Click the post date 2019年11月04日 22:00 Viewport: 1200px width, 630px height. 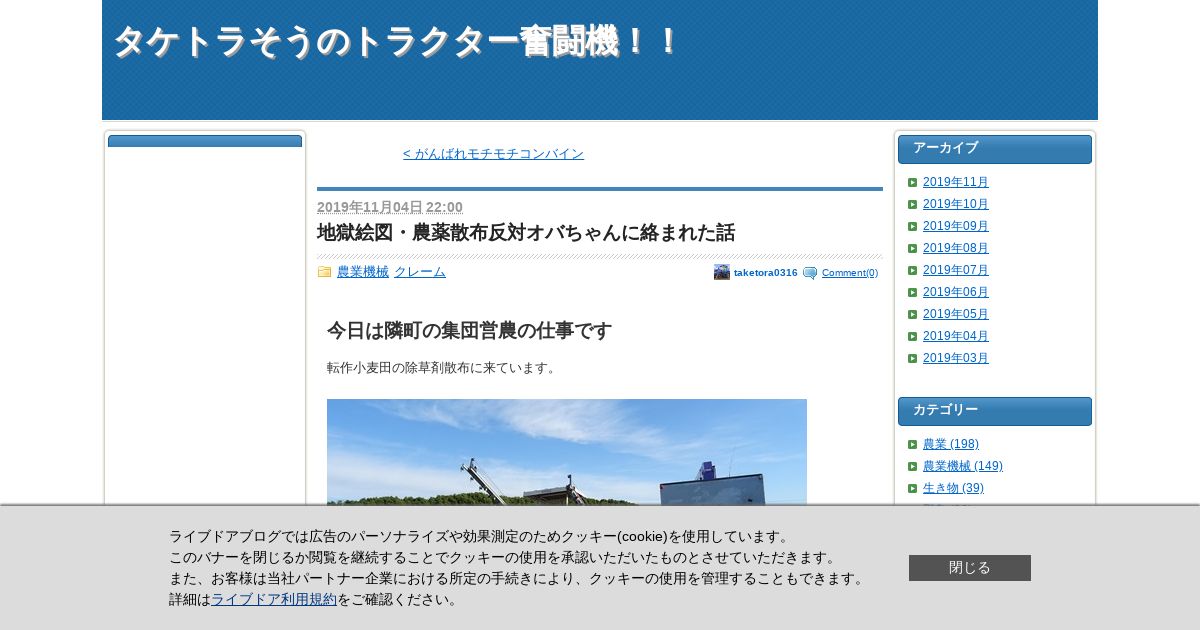(390, 207)
